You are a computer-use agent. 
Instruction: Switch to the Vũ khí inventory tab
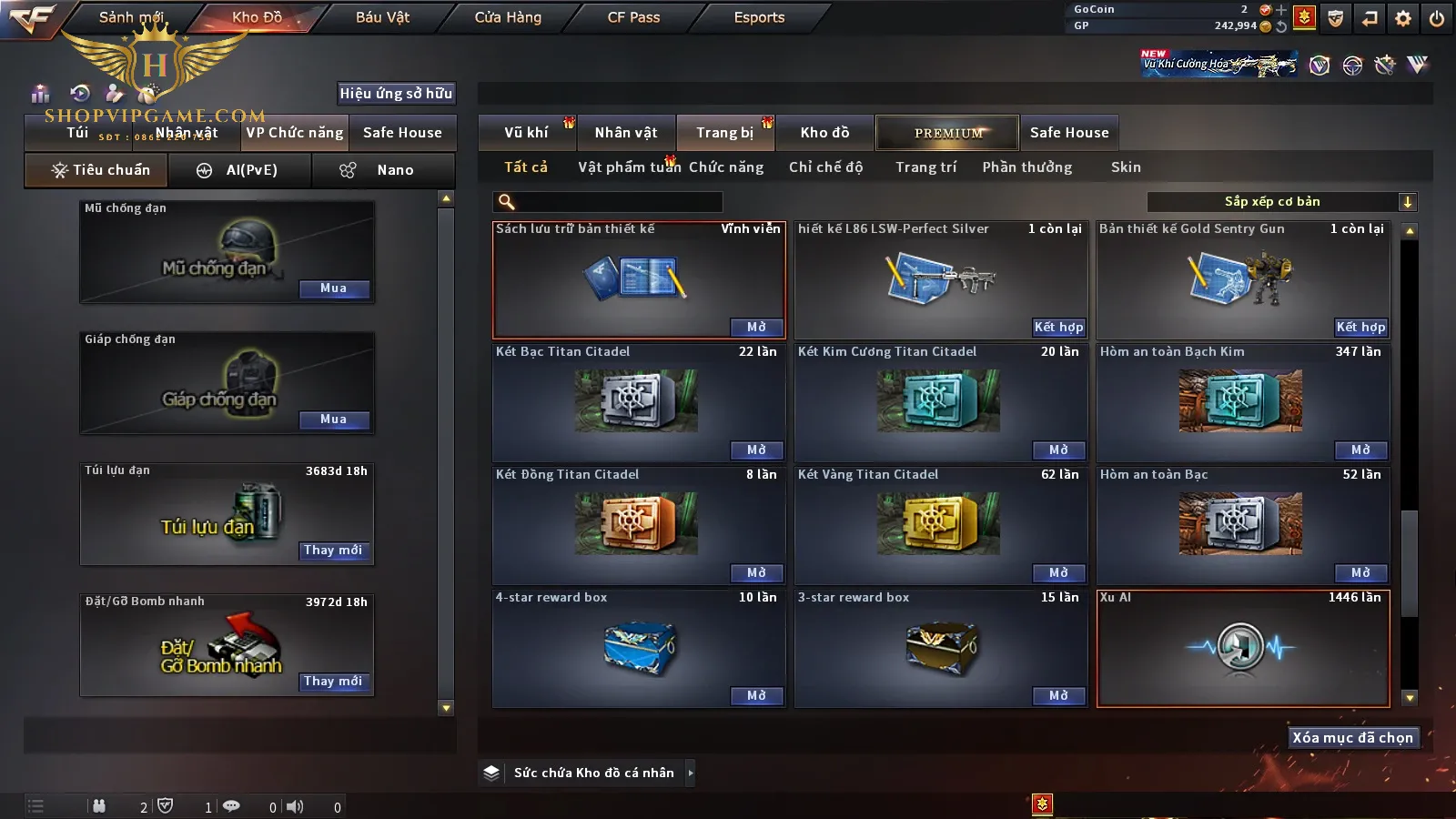[x=527, y=133]
